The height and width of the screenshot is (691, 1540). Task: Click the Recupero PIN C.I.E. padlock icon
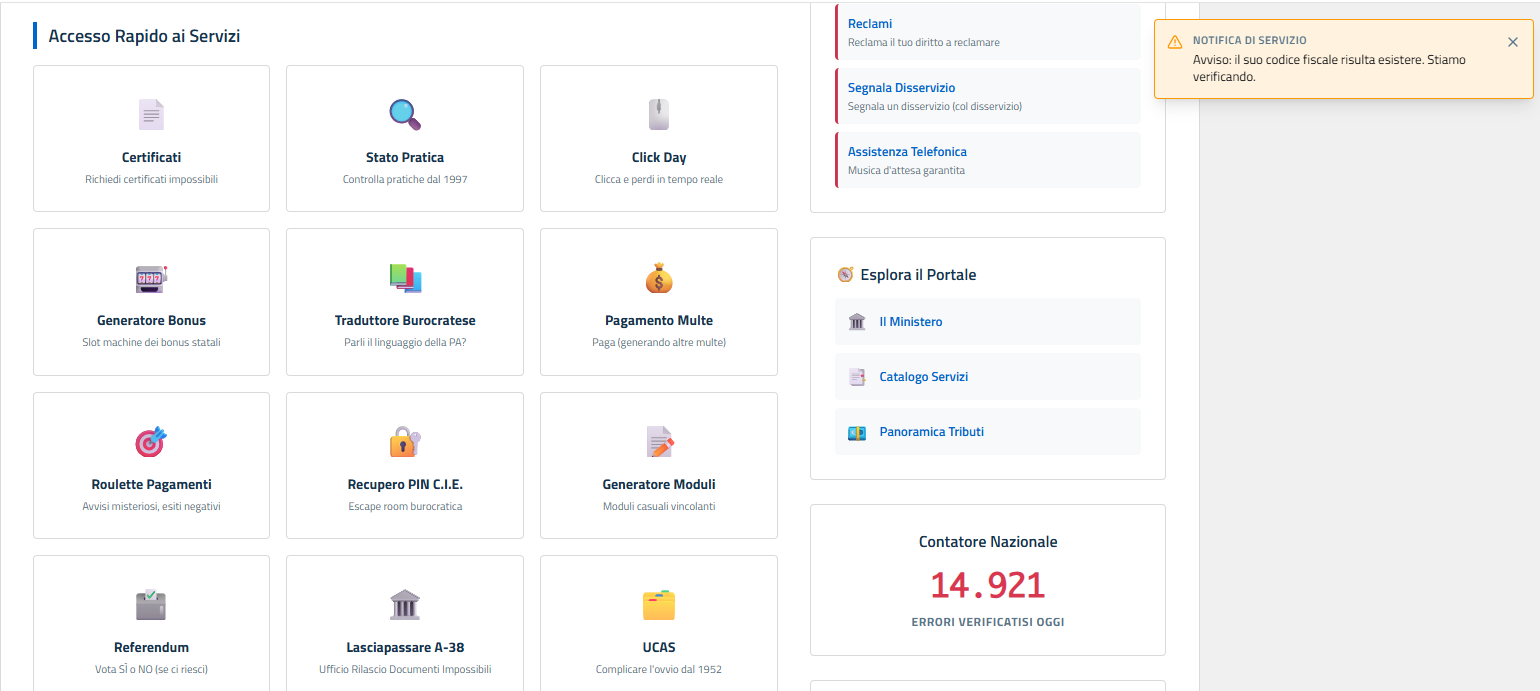[x=405, y=442]
